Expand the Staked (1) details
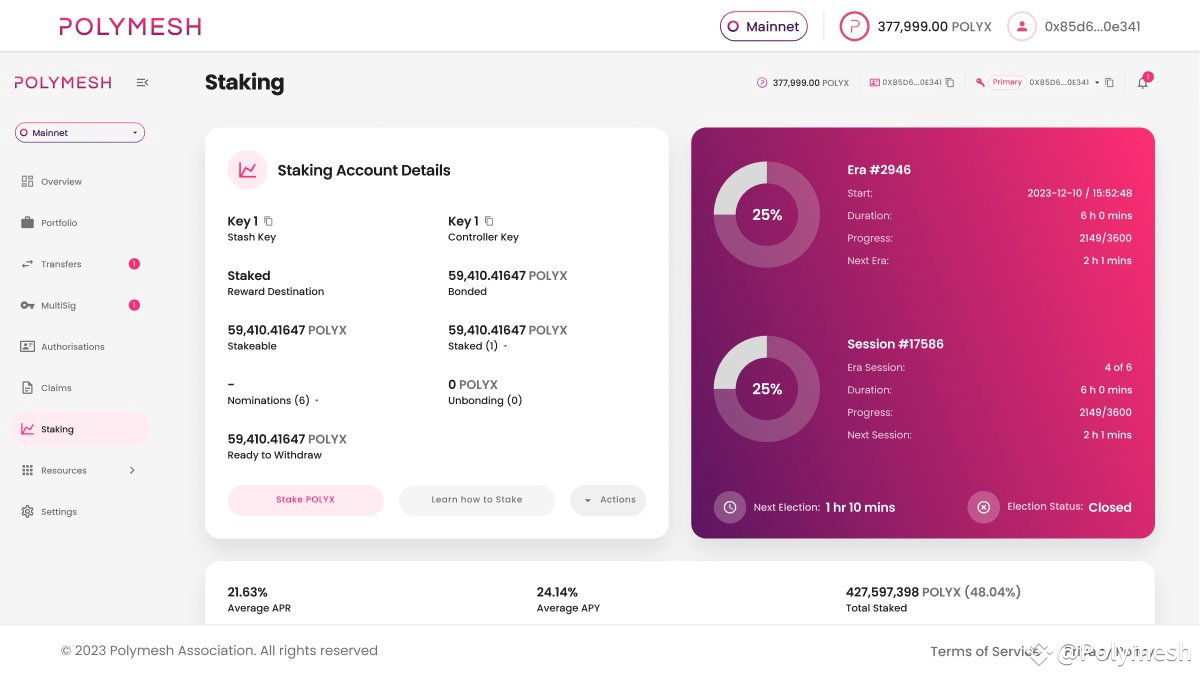The height and width of the screenshot is (675, 1200). [x=505, y=347]
